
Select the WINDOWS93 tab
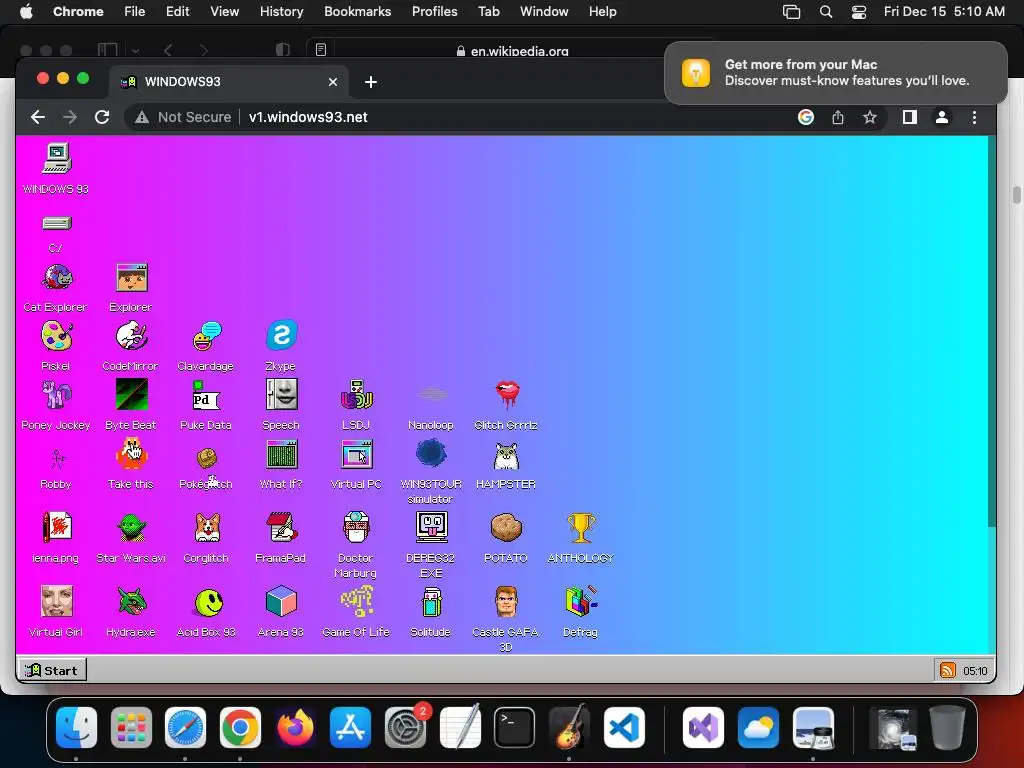click(x=229, y=82)
